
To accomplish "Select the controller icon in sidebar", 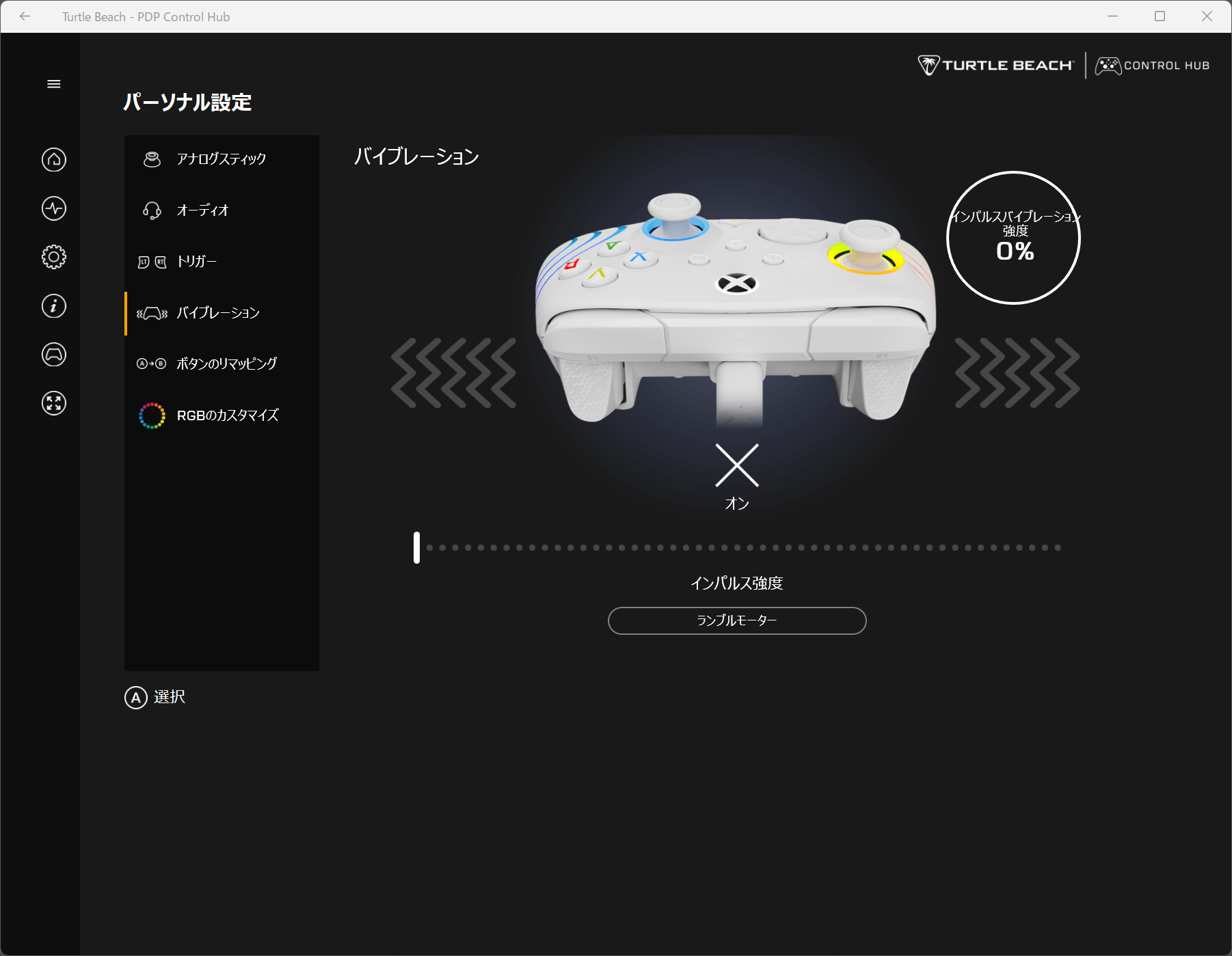I will click(x=53, y=355).
